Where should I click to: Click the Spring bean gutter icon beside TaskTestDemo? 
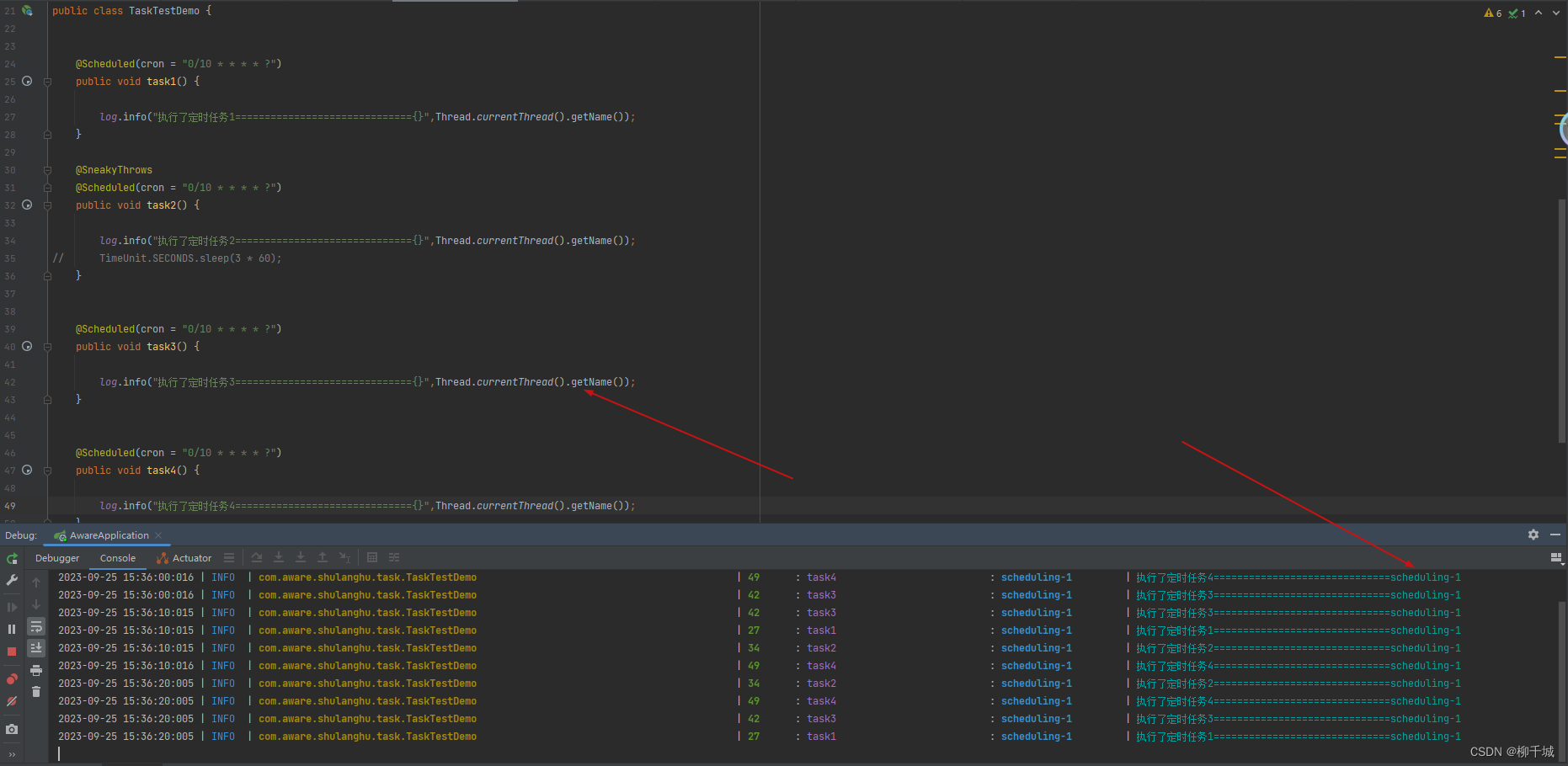(x=27, y=11)
